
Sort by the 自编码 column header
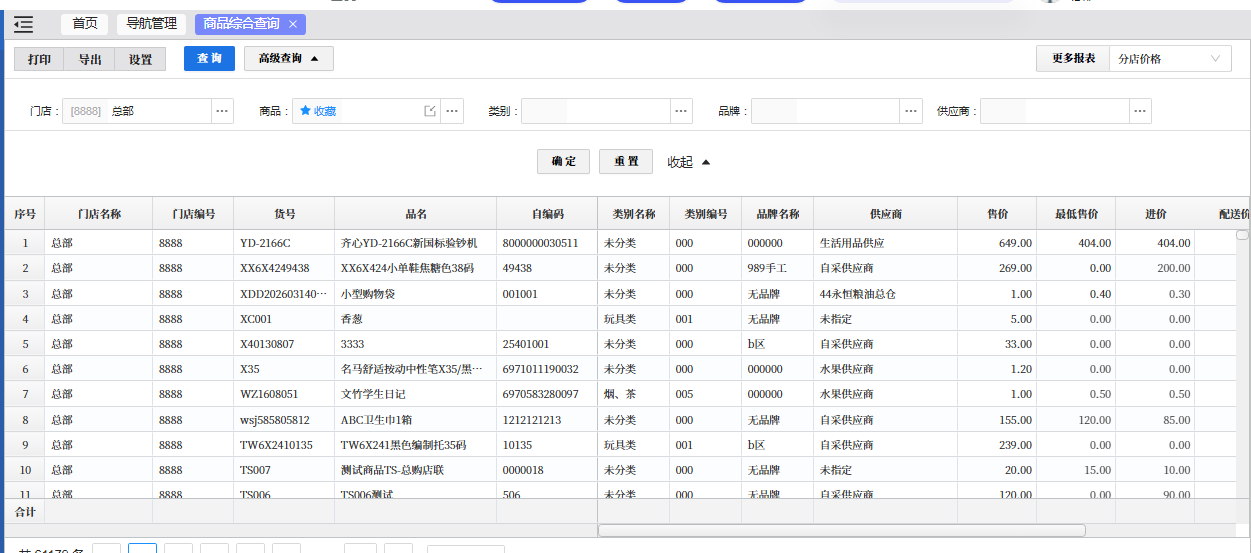(x=547, y=214)
